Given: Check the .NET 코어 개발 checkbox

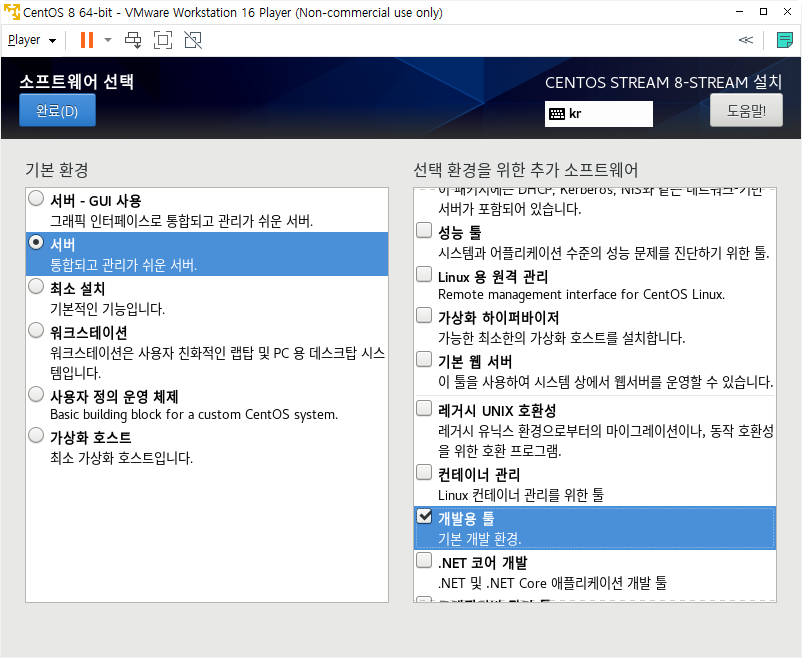Looking at the screenshot, I should pos(424,560).
